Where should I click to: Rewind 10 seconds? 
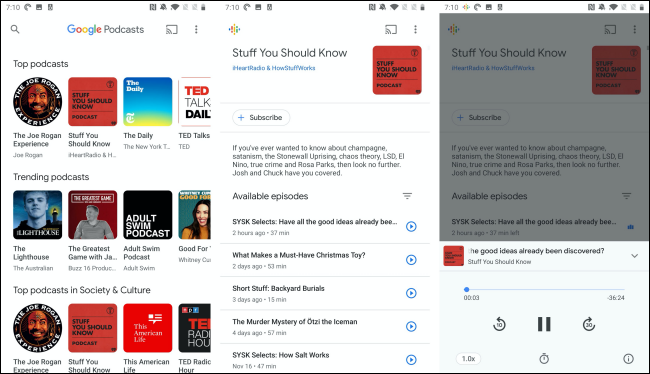pyautogui.click(x=500, y=324)
